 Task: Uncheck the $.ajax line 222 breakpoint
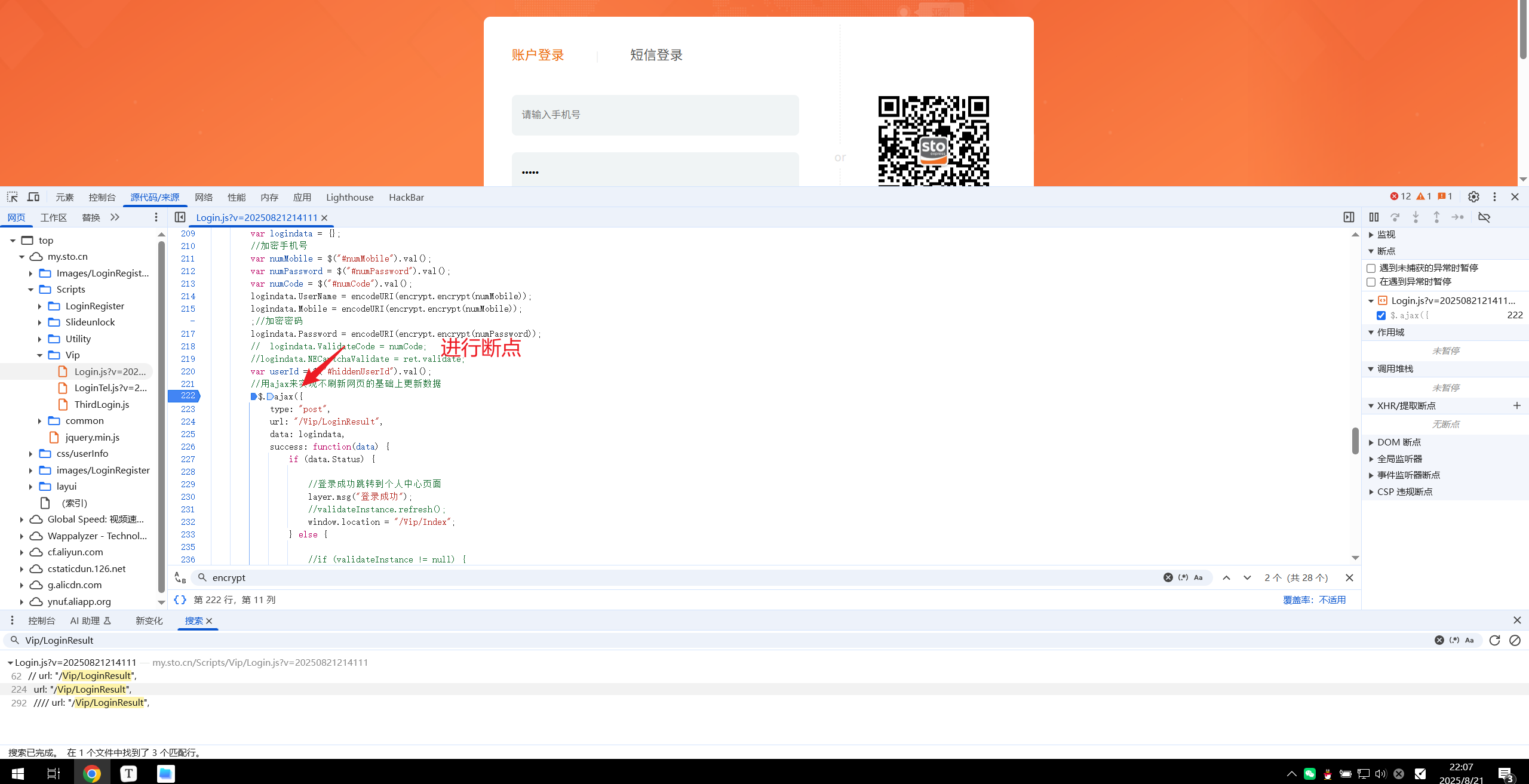(x=1381, y=315)
